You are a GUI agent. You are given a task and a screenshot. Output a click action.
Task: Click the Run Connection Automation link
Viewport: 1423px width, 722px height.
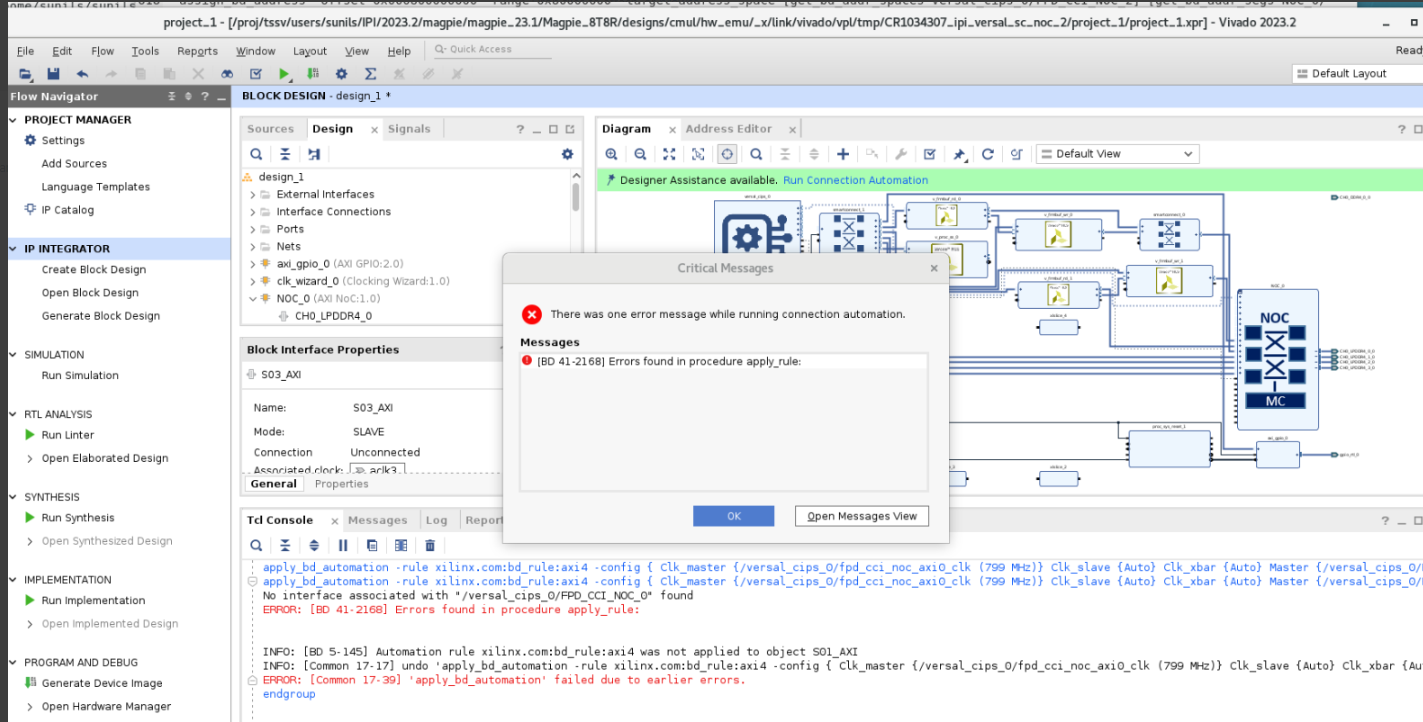855,179
